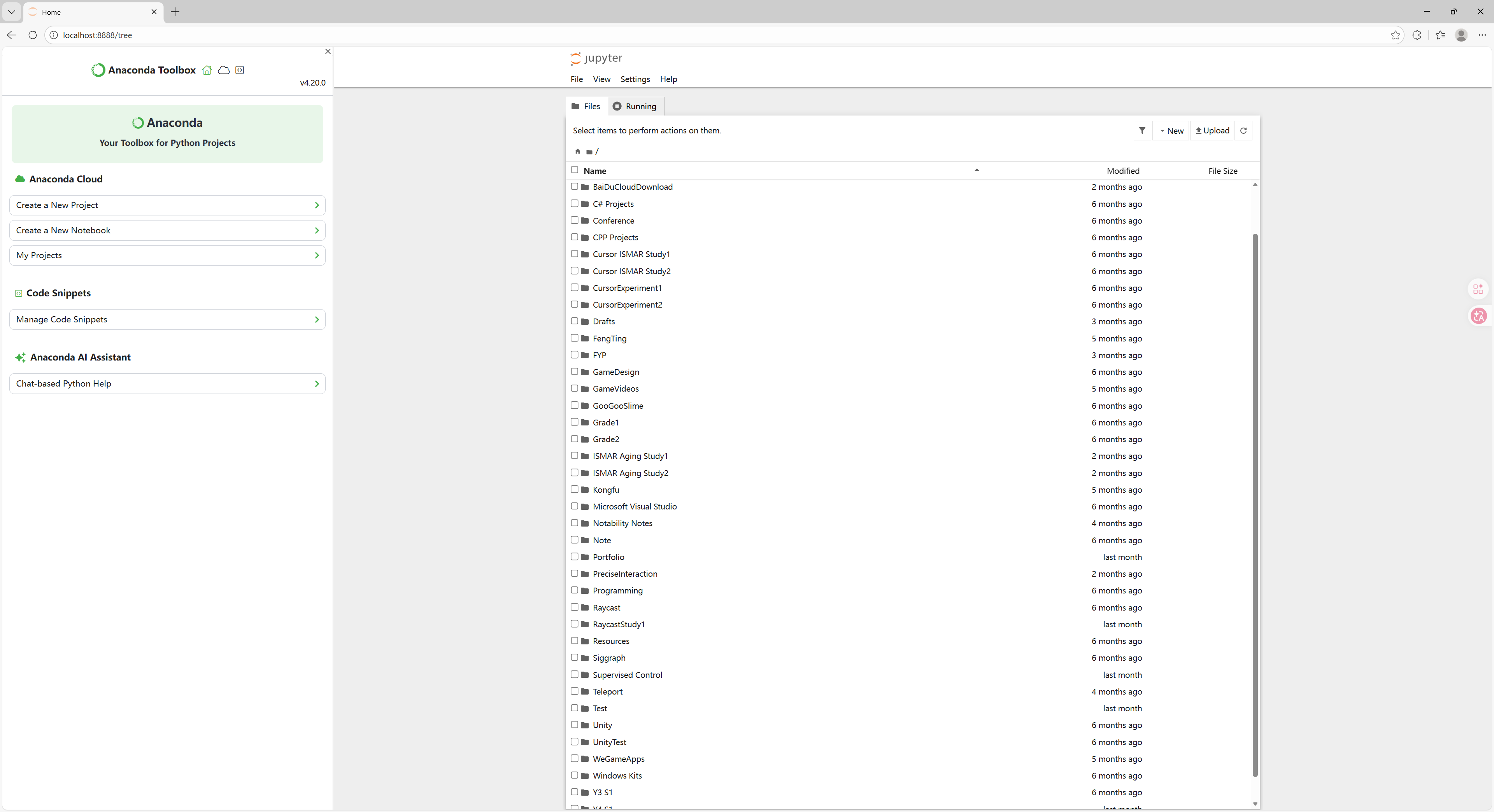Click the Upload button
The image size is (1494, 812).
[x=1212, y=130]
